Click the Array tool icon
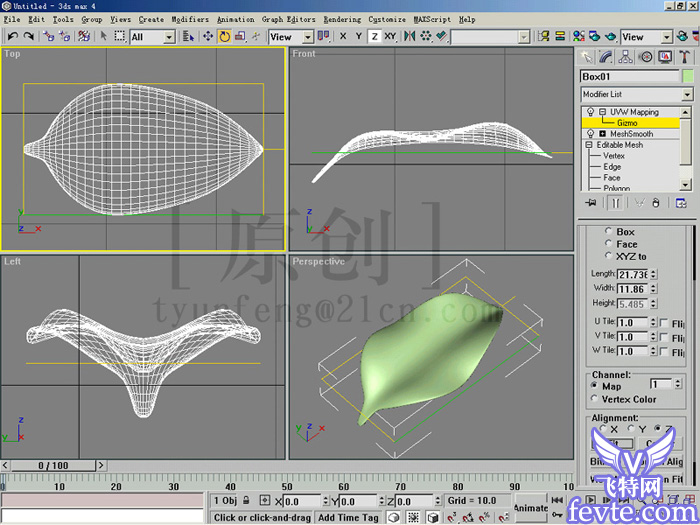Image resolution: width=700 pixels, height=525 pixels. point(425,36)
